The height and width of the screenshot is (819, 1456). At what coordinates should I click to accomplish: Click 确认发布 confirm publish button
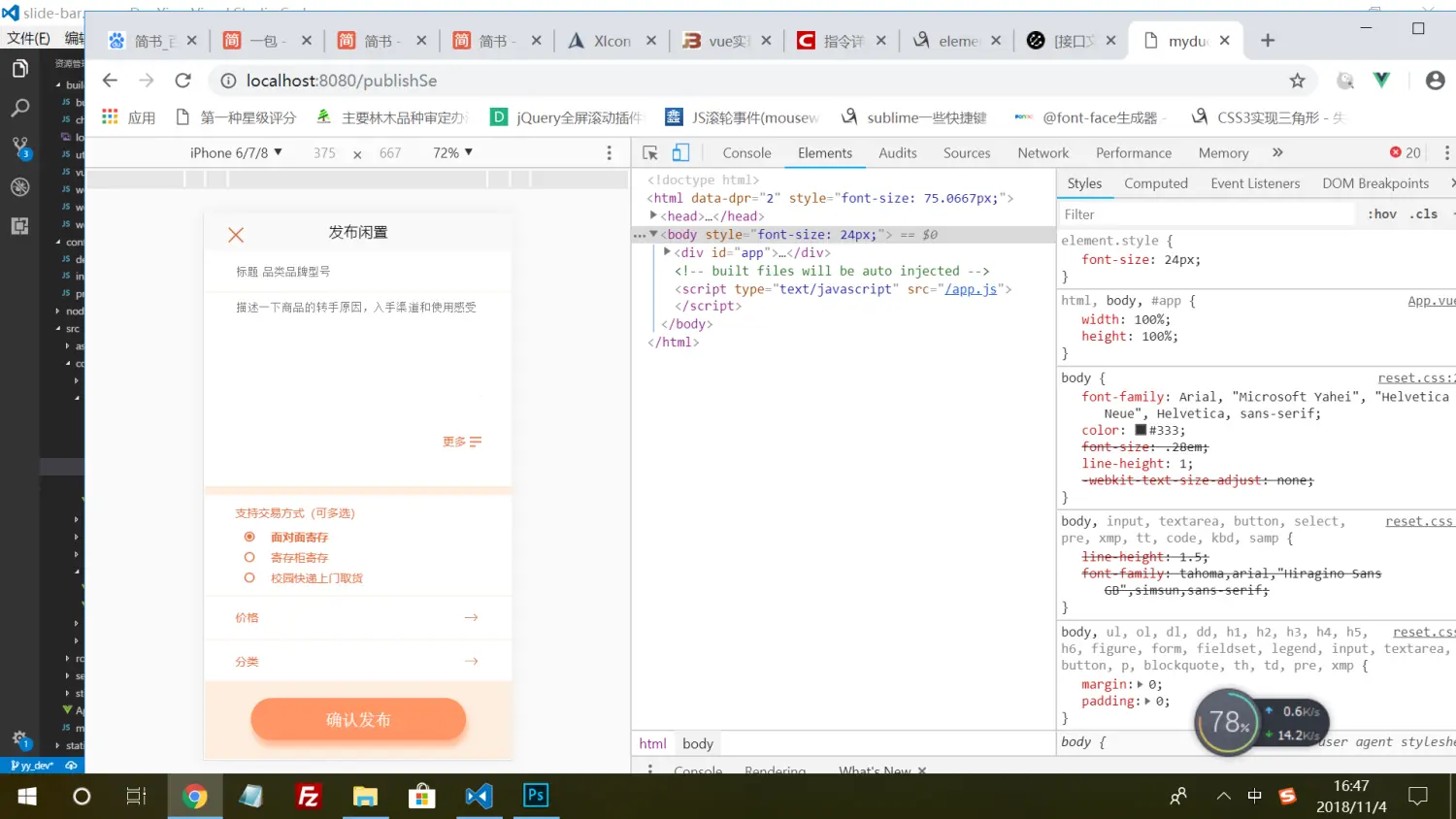(358, 719)
